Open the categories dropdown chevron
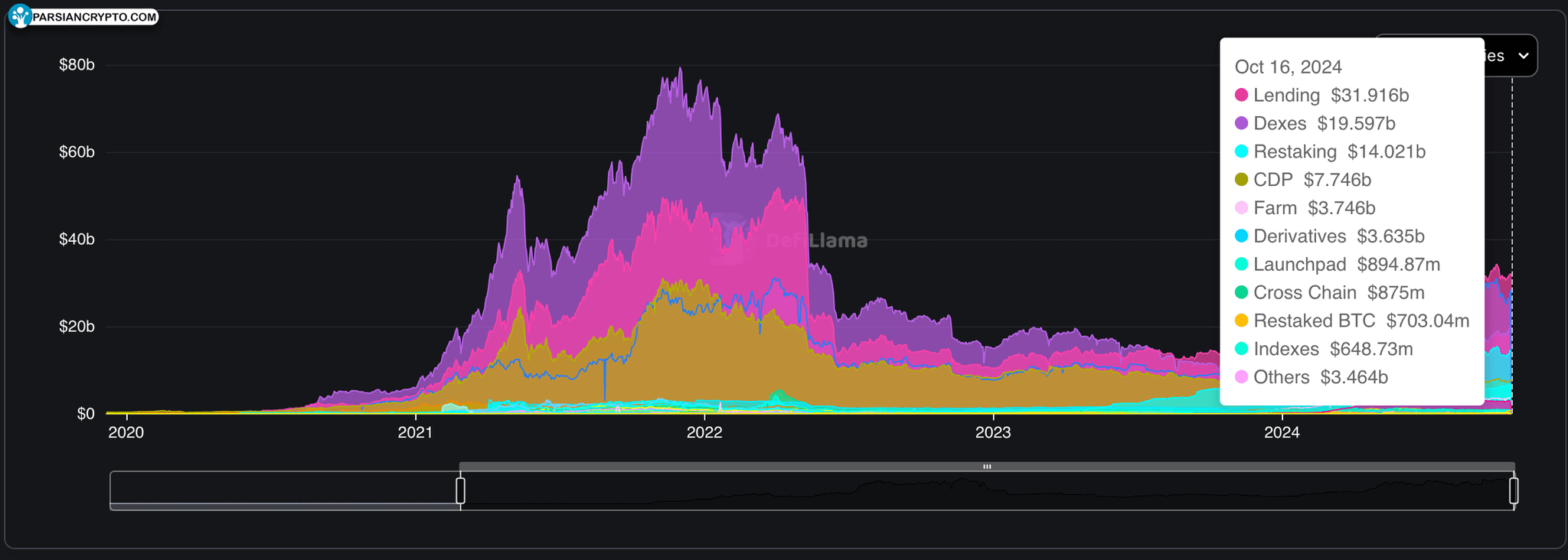The height and width of the screenshot is (560, 1568). 1523,56
